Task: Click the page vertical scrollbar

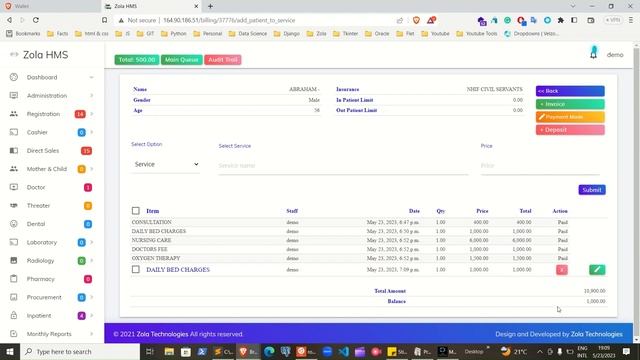Action: click(x=636, y=192)
